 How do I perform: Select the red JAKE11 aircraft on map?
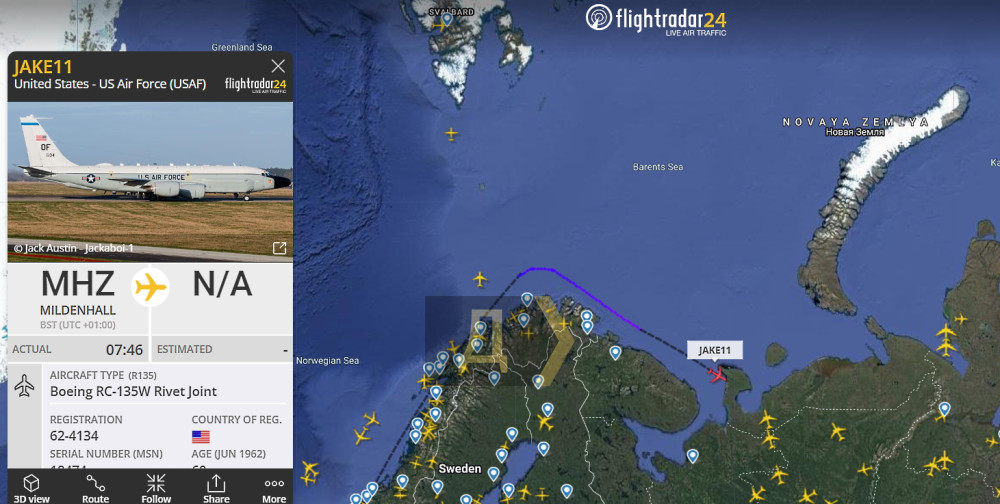(717, 373)
